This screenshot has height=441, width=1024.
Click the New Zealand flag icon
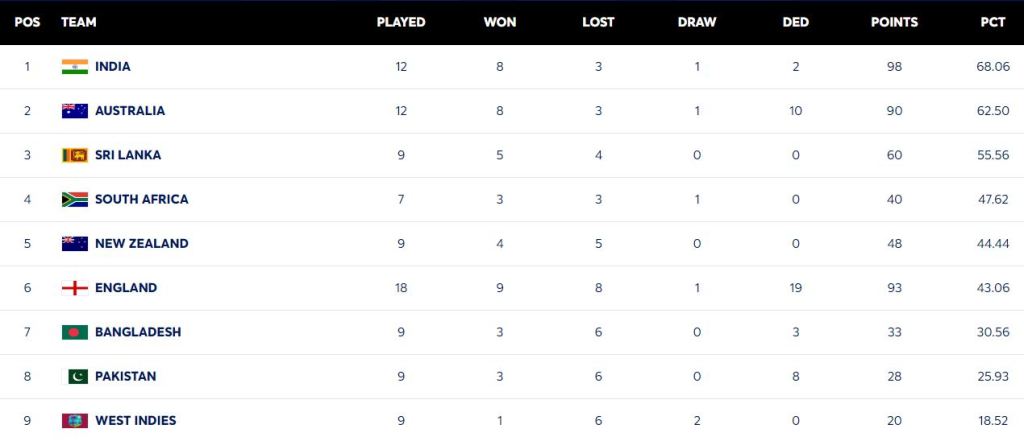tap(74, 243)
